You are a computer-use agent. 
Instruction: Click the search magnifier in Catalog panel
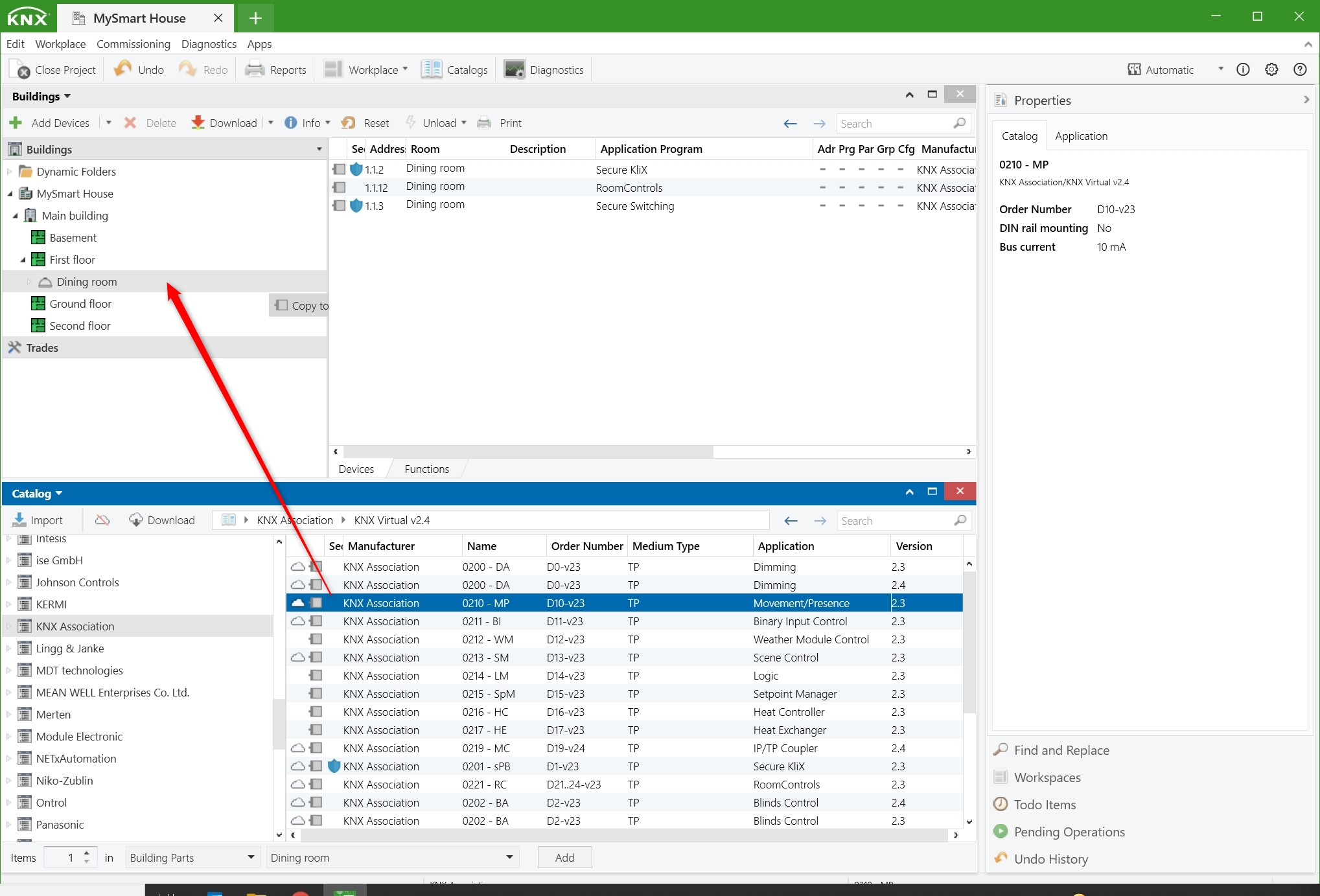click(960, 520)
